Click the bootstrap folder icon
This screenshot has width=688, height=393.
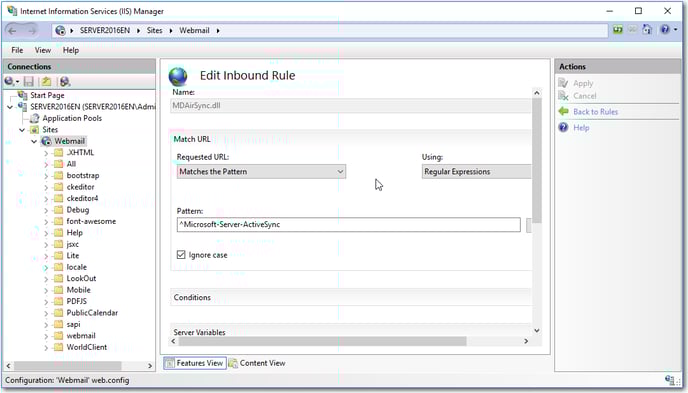coord(58,175)
